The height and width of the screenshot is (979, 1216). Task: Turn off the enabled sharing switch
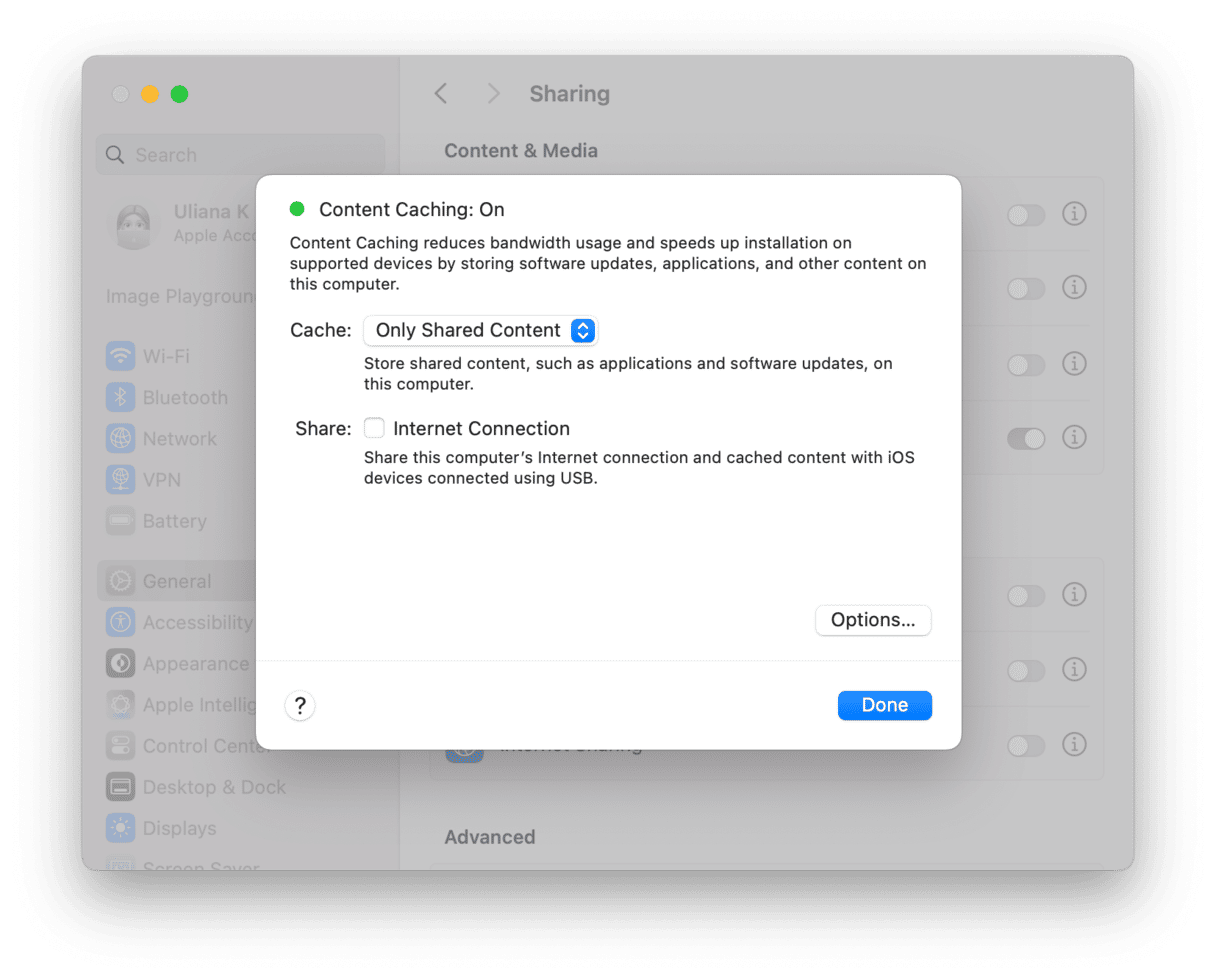pyautogui.click(x=1026, y=438)
